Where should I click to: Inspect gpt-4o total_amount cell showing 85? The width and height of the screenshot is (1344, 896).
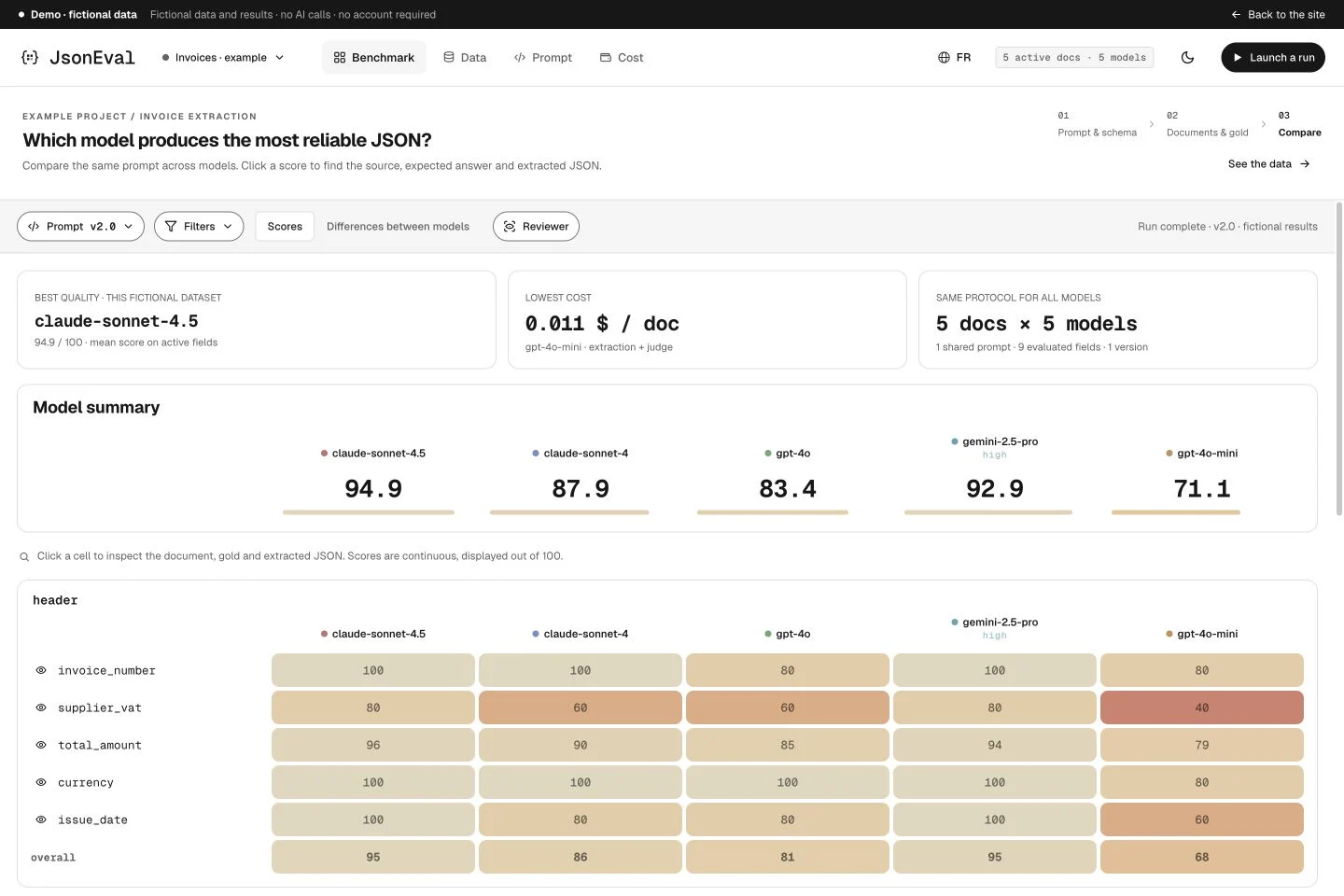[788, 745]
